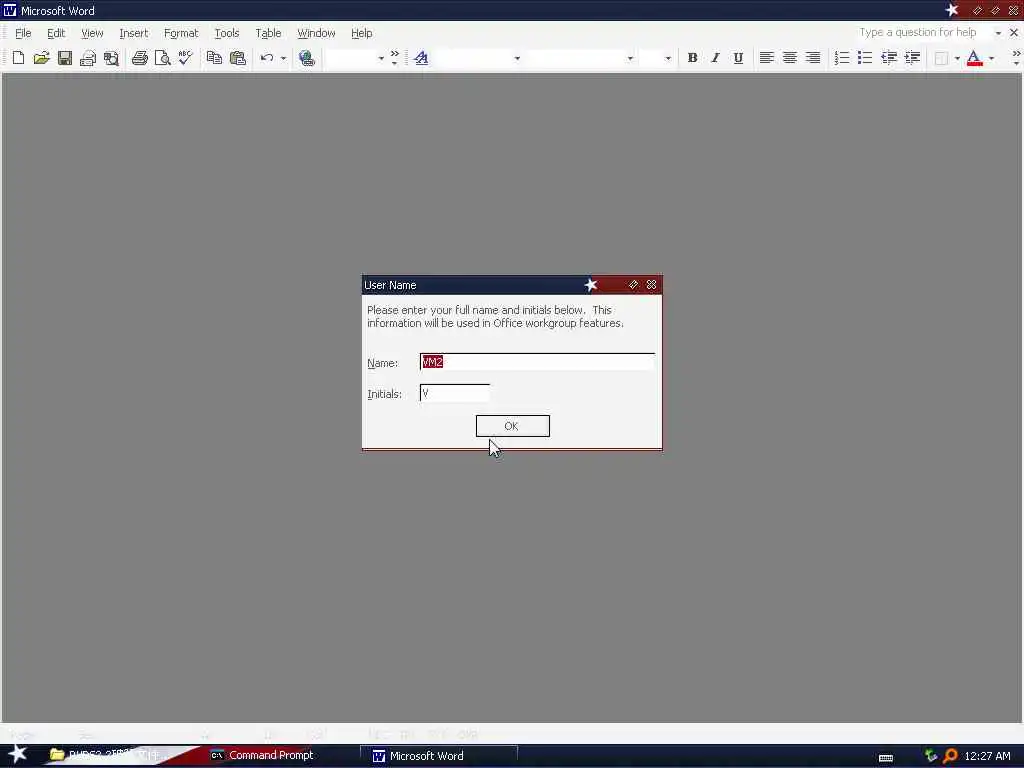Image resolution: width=1024 pixels, height=768 pixels.
Task: Expand Standard toolbar options chevron
Action: tap(394, 58)
